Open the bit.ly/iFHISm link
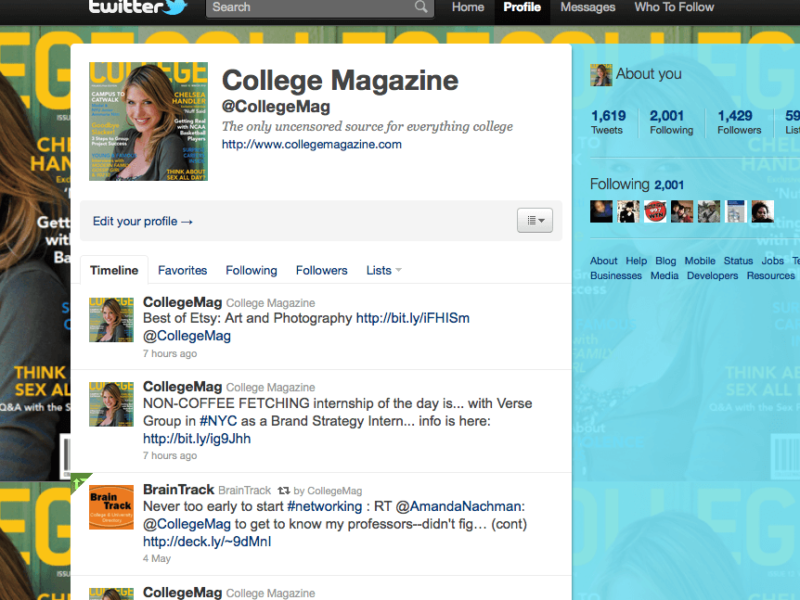 tap(413, 318)
